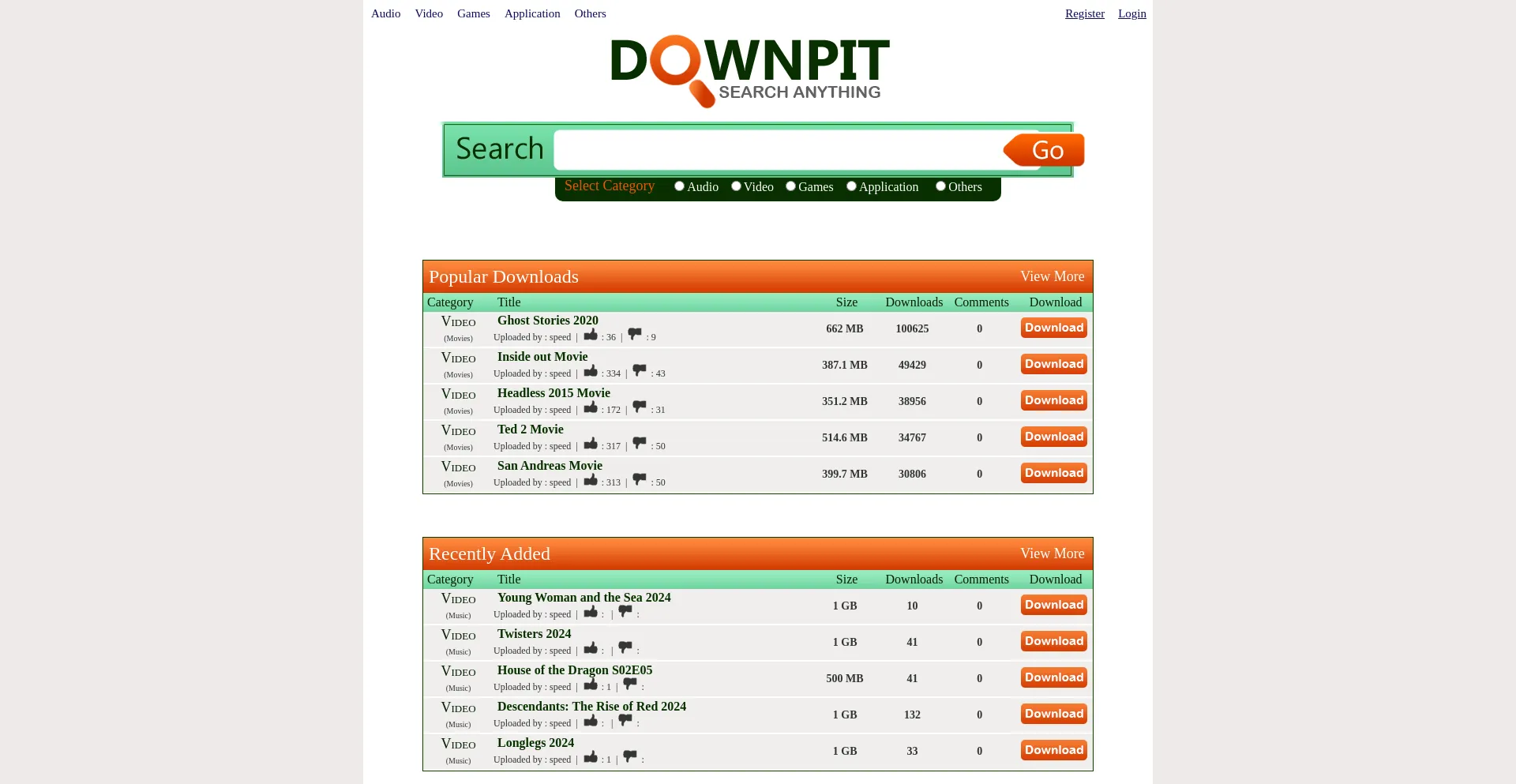
Task: Dislike Inside out Movie with thumbs down
Action: pyautogui.click(x=640, y=371)
